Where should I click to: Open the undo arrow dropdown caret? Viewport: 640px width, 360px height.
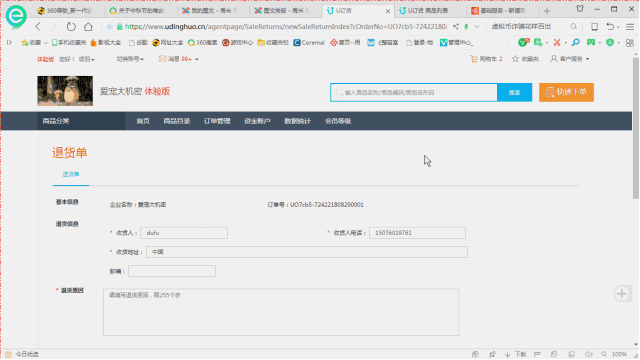(618, 27)
